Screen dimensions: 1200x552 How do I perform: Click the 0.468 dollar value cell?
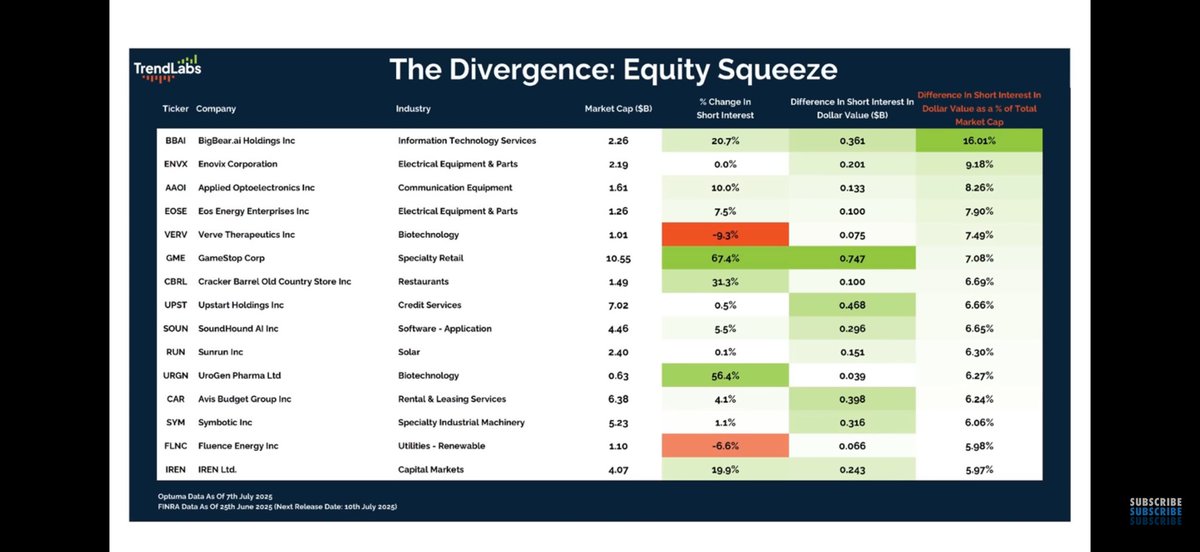(852, 305)
